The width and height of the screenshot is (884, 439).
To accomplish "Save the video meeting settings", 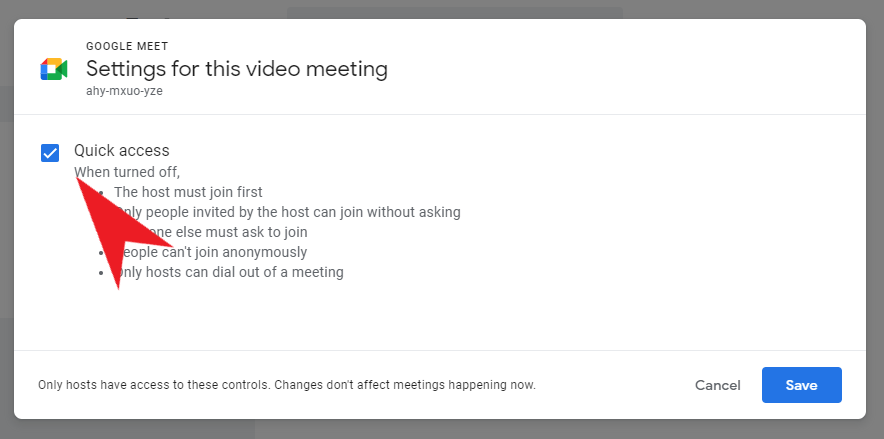I will click(801, 385).
